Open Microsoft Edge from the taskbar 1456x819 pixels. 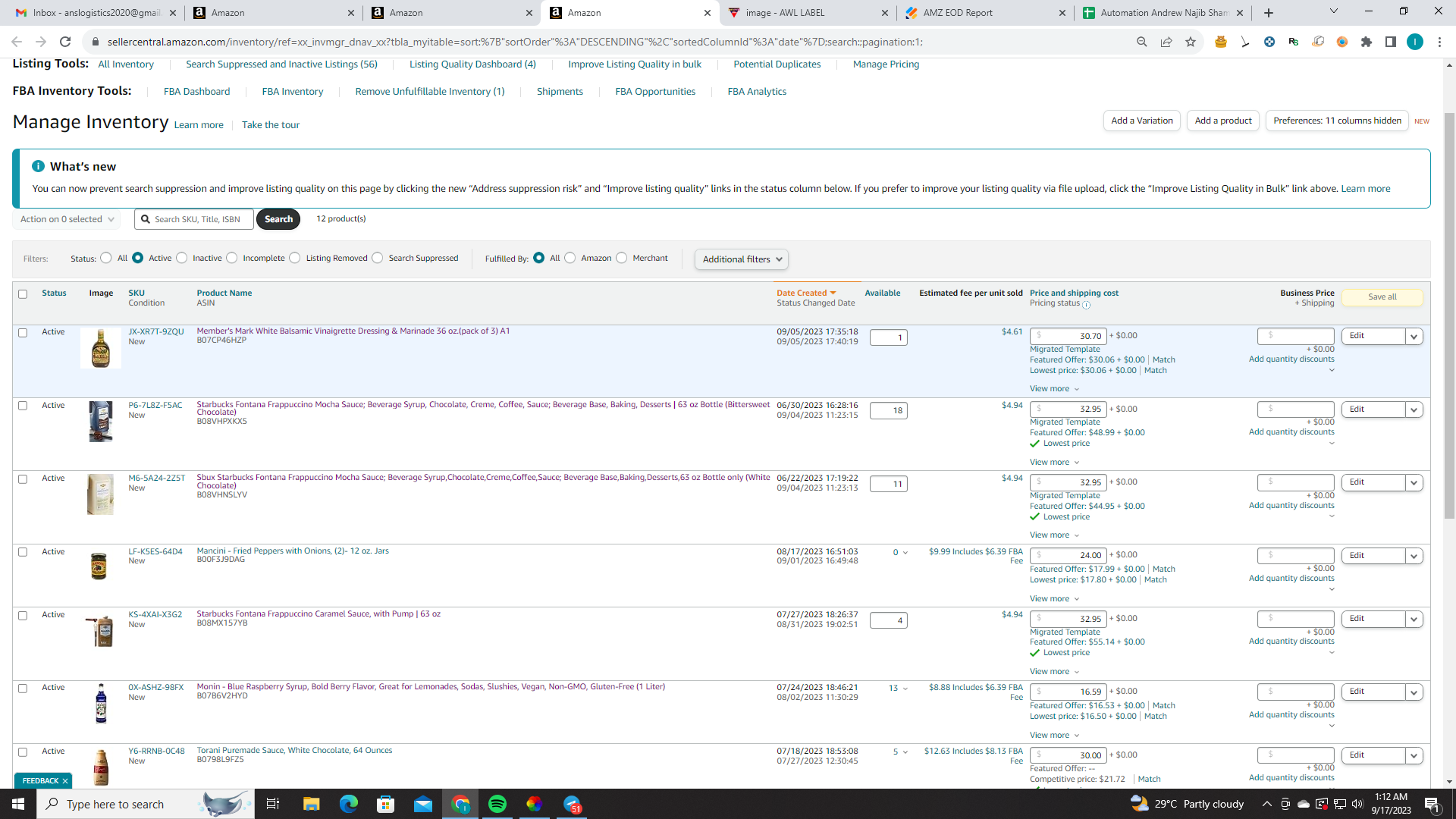tap(348, 804)
